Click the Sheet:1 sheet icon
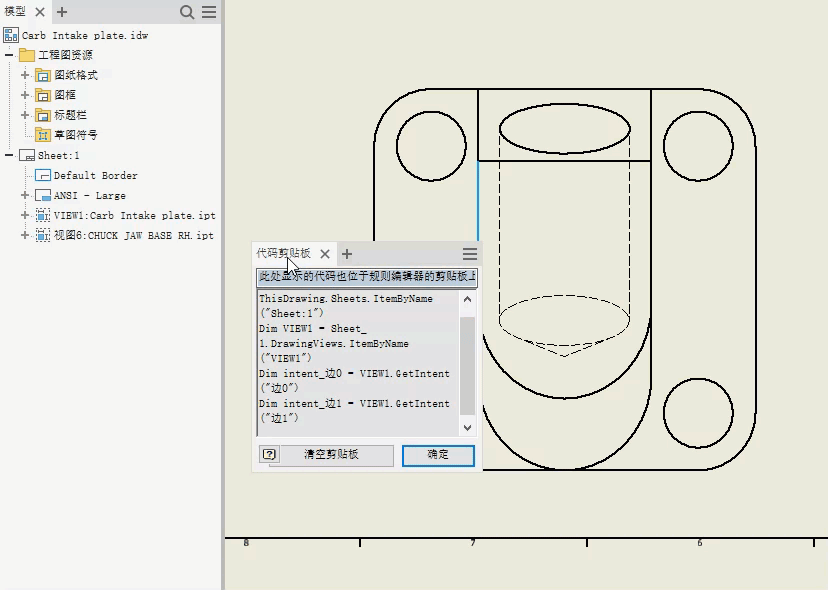The image size is (828, 590). coord(27,155)
